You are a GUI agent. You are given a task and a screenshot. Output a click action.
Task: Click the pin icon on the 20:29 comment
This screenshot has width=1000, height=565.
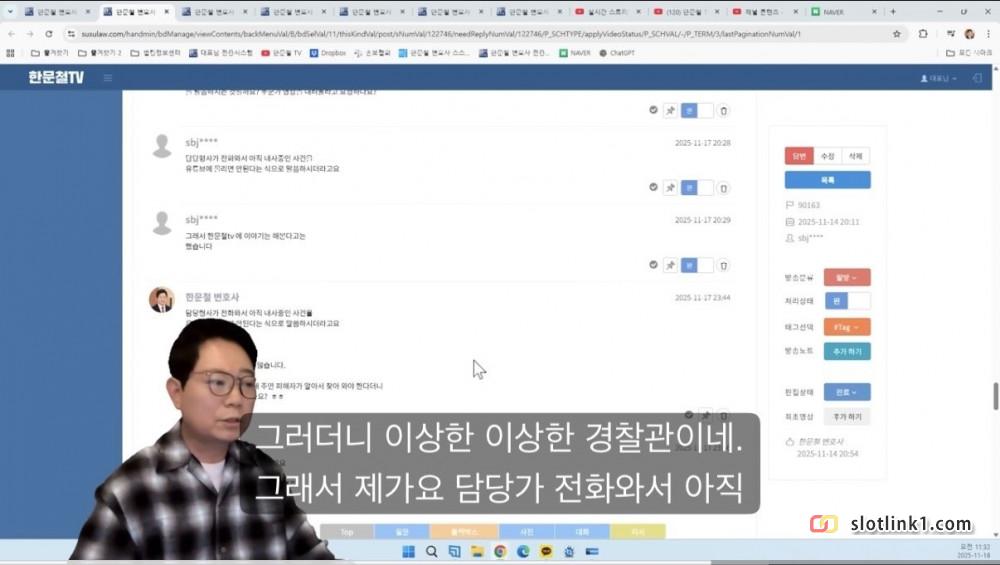(x=670, y=265)
